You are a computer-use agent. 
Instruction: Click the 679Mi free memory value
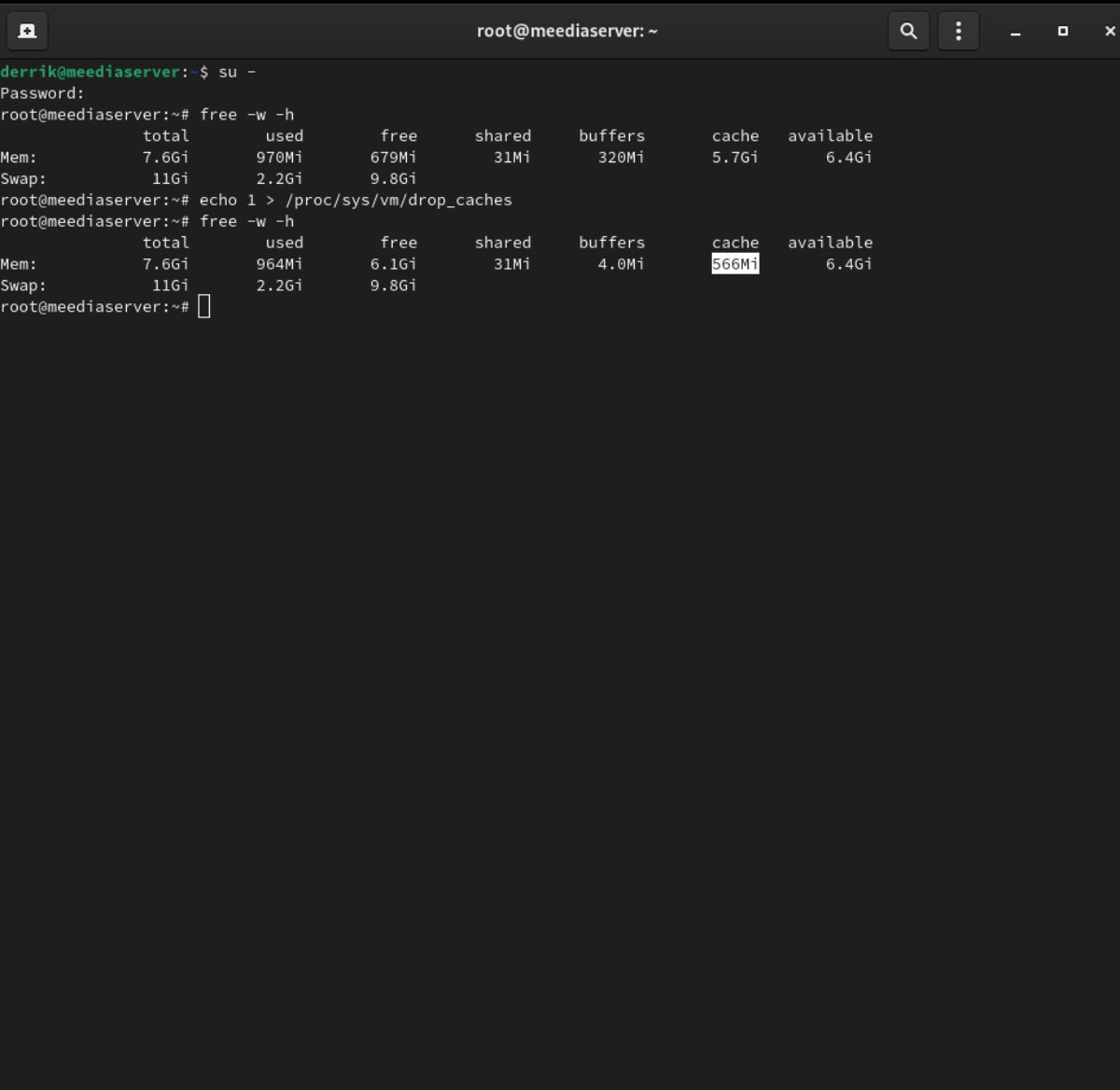[393, 157]
